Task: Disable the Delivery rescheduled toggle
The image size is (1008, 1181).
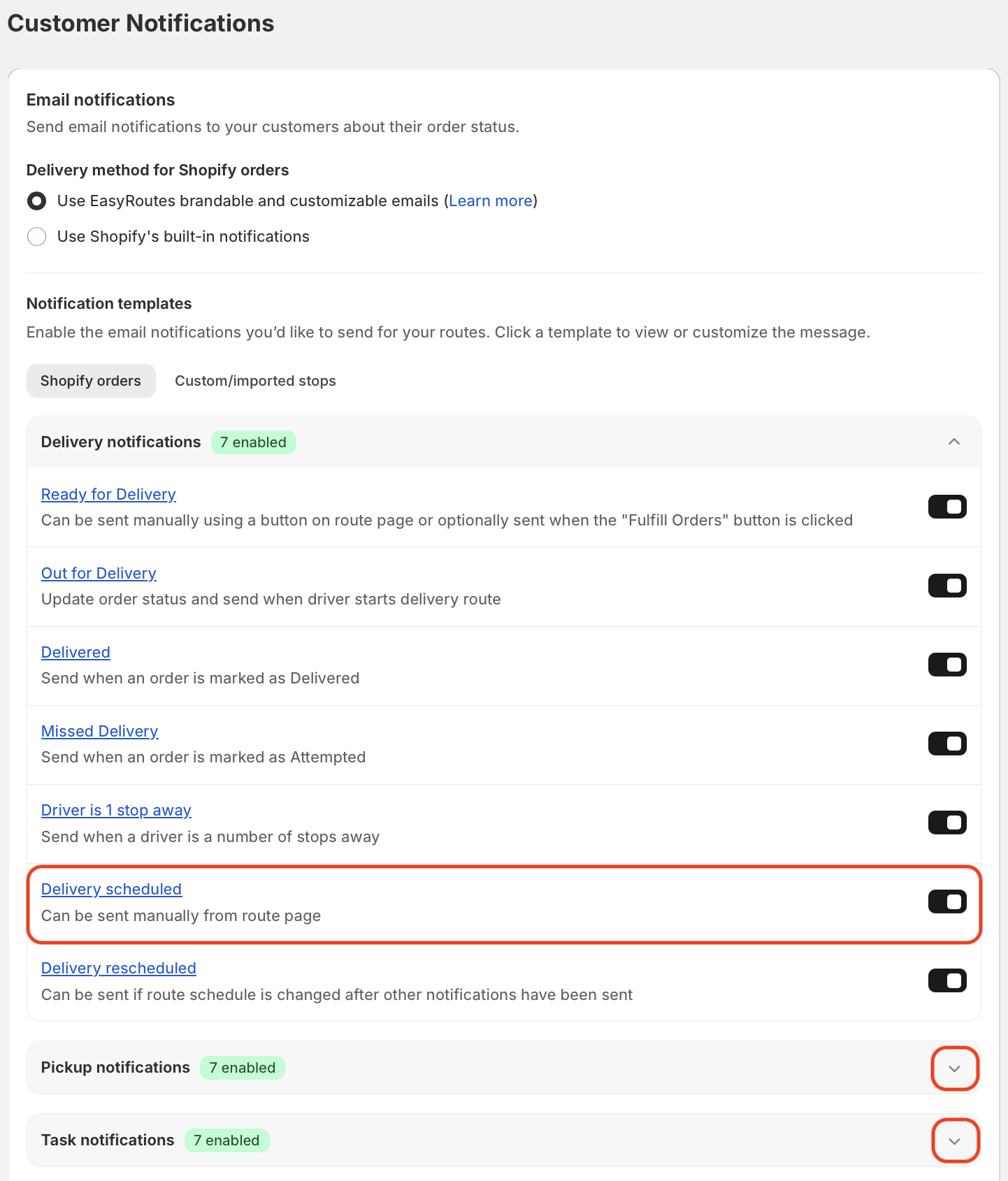Action: click(947, 980)
